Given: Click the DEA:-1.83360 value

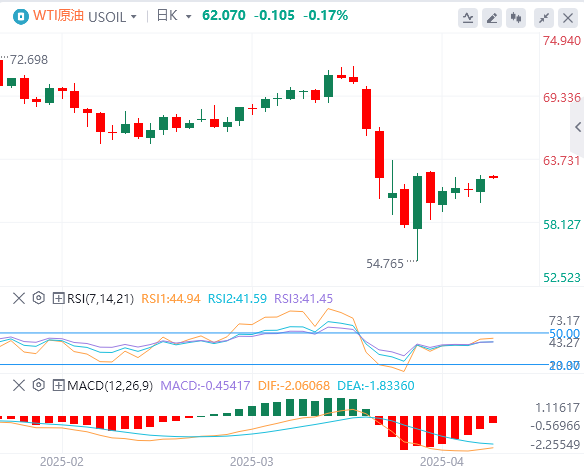Looking at the screenshot, I should 376,386.
